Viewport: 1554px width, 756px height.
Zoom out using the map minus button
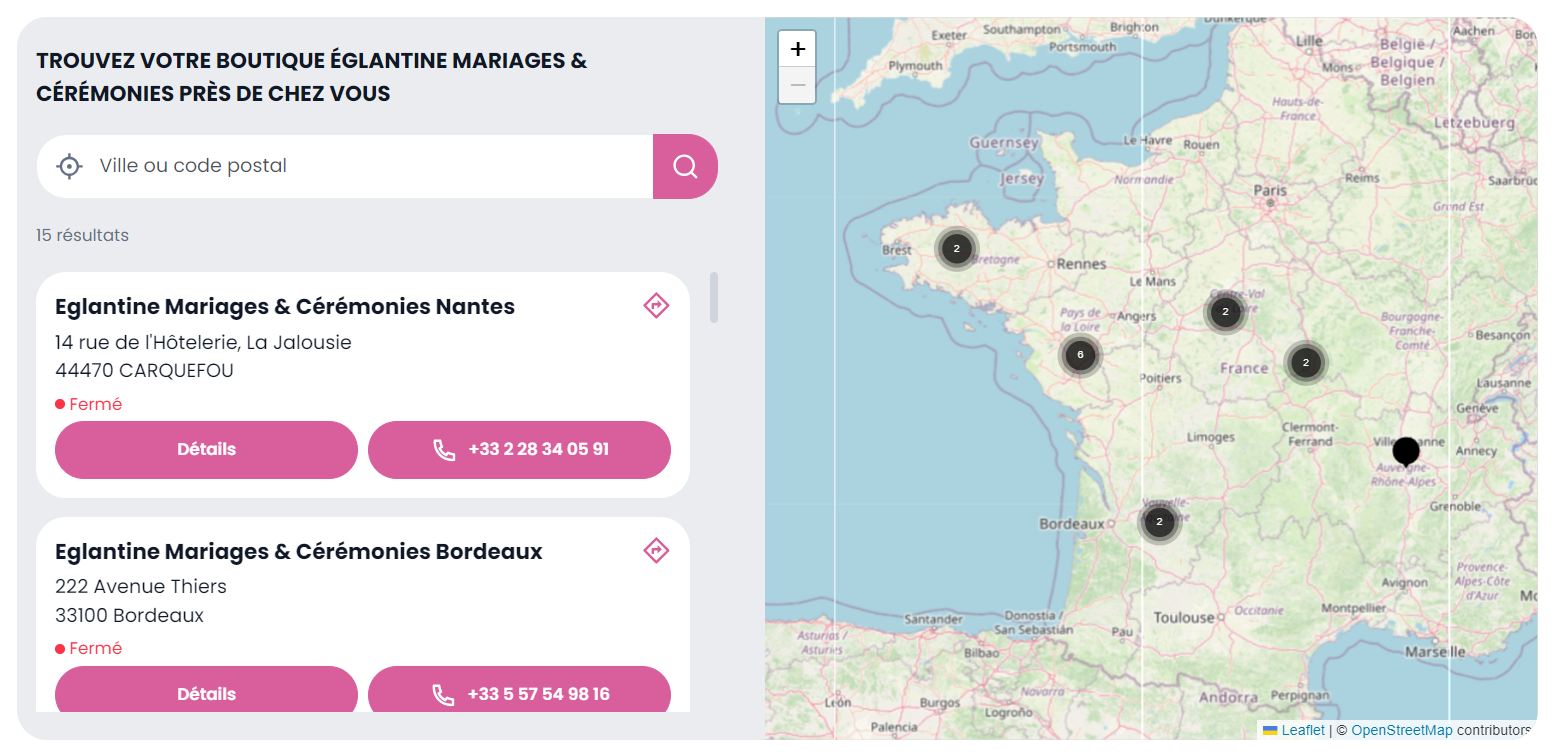(x=797, y=86)
